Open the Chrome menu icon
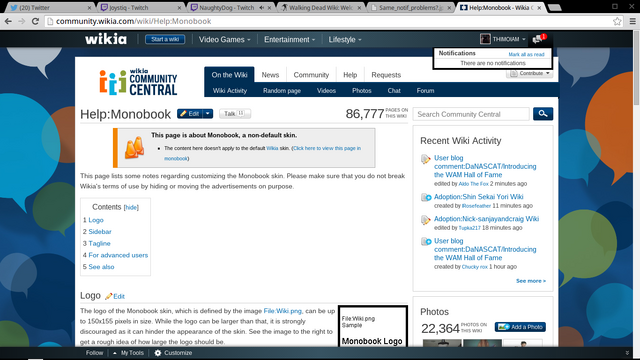 tap(633, 21)
